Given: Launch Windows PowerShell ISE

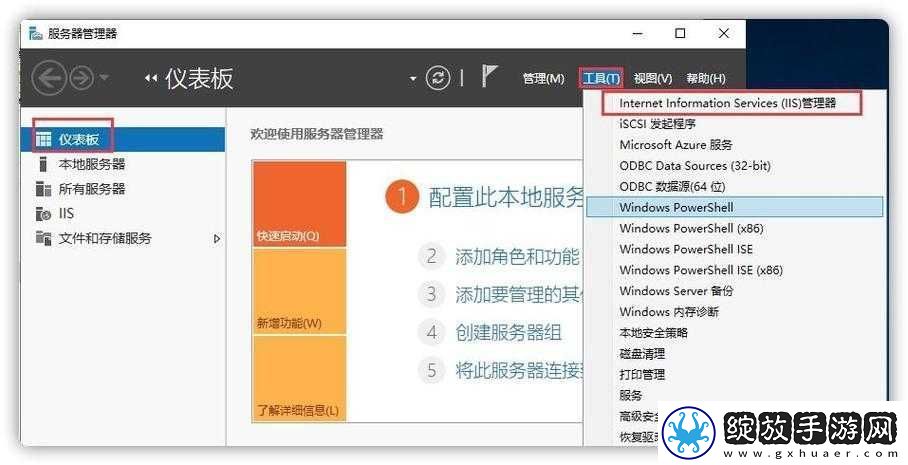Looking at the screenshot, I should (686, 249).
